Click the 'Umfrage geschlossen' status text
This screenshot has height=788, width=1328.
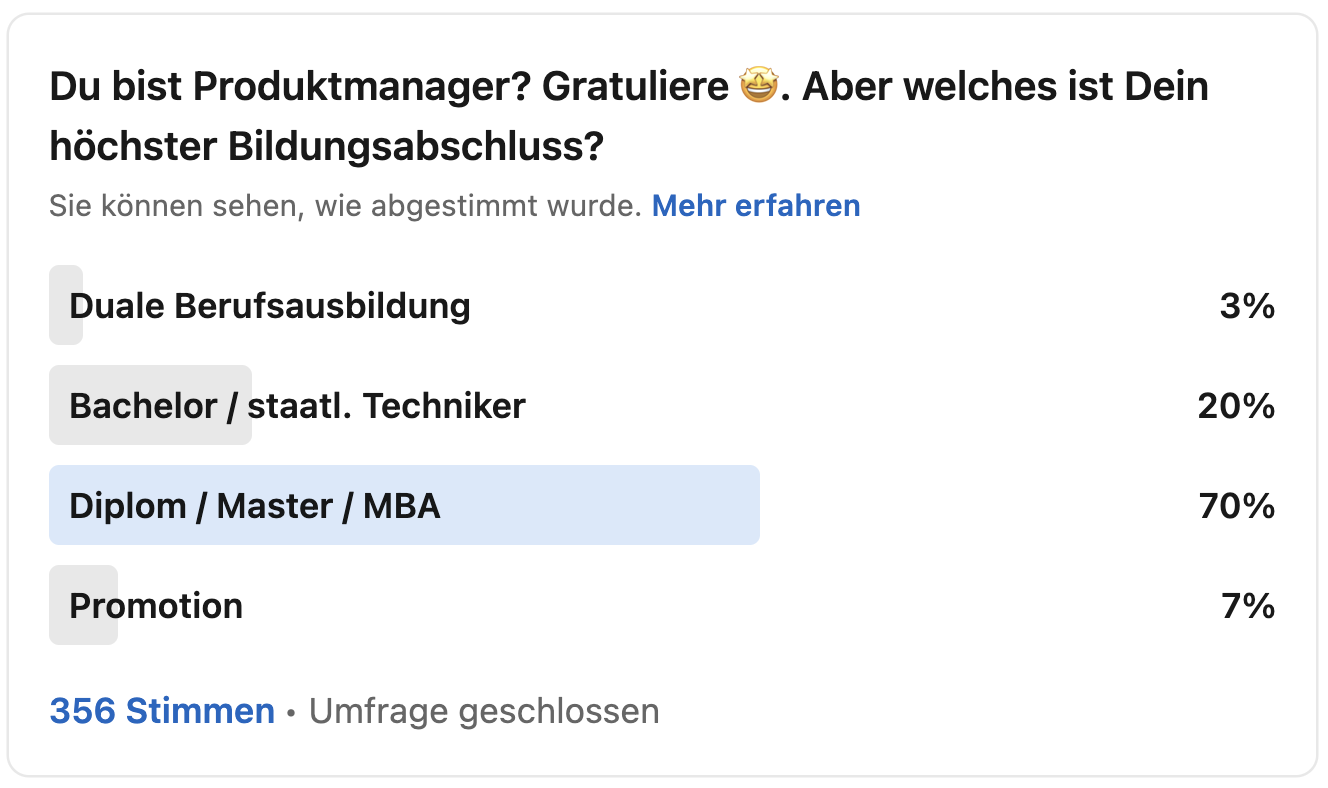point(486,710)
